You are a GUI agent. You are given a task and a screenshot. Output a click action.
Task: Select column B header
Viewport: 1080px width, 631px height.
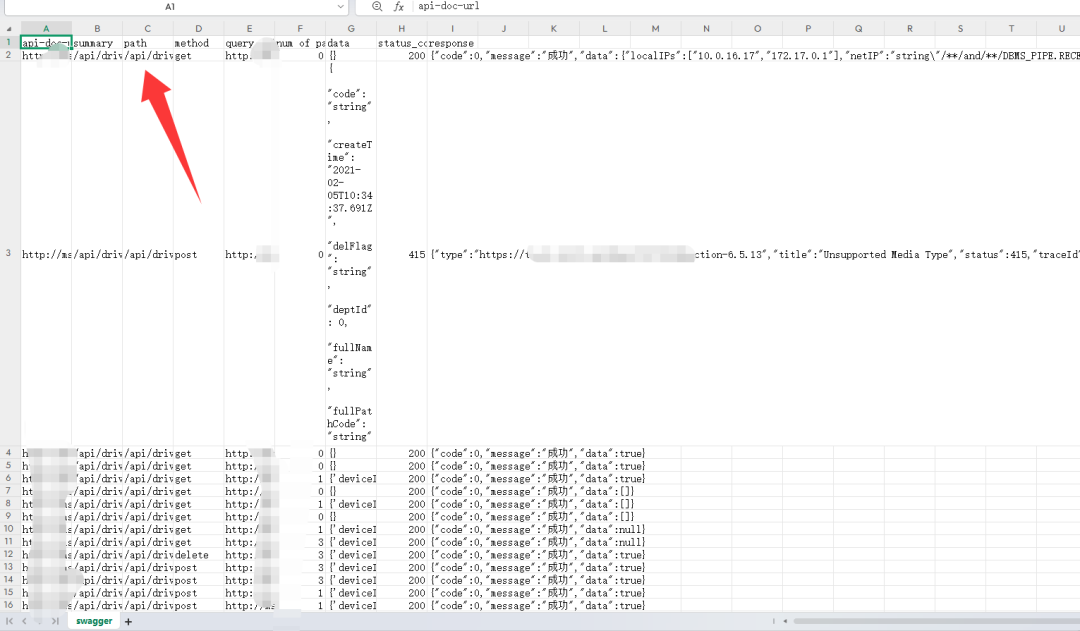(97, 29)
